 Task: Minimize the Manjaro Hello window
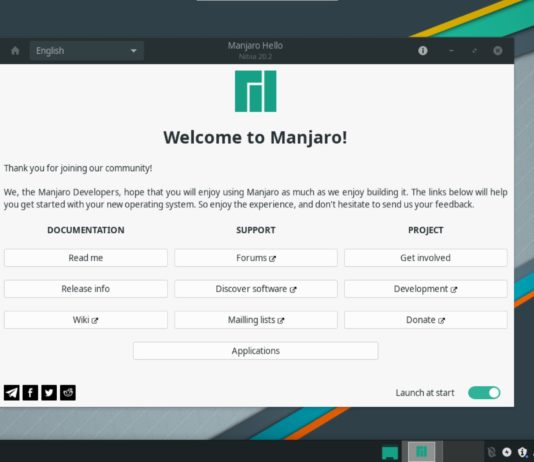[451, 51]
